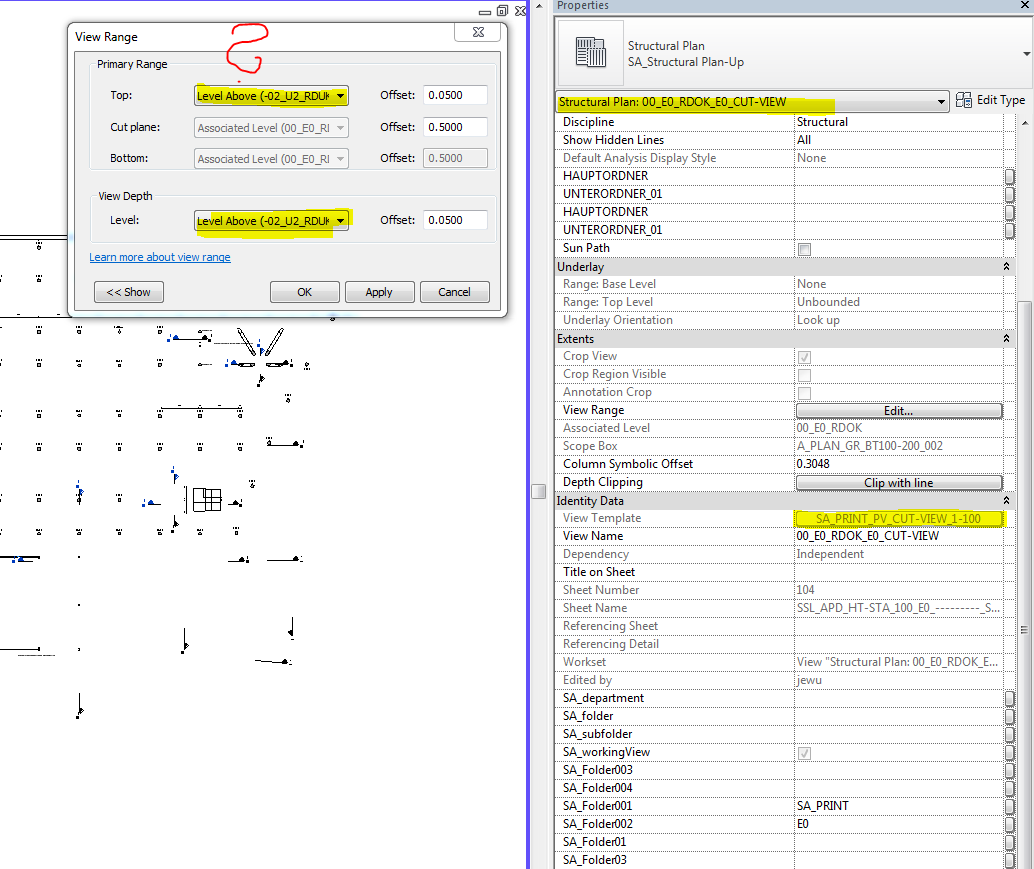Enable the Annotation Crop checkbox
The height and width of the screenshot is (869, 1034).
pos(804,393)
